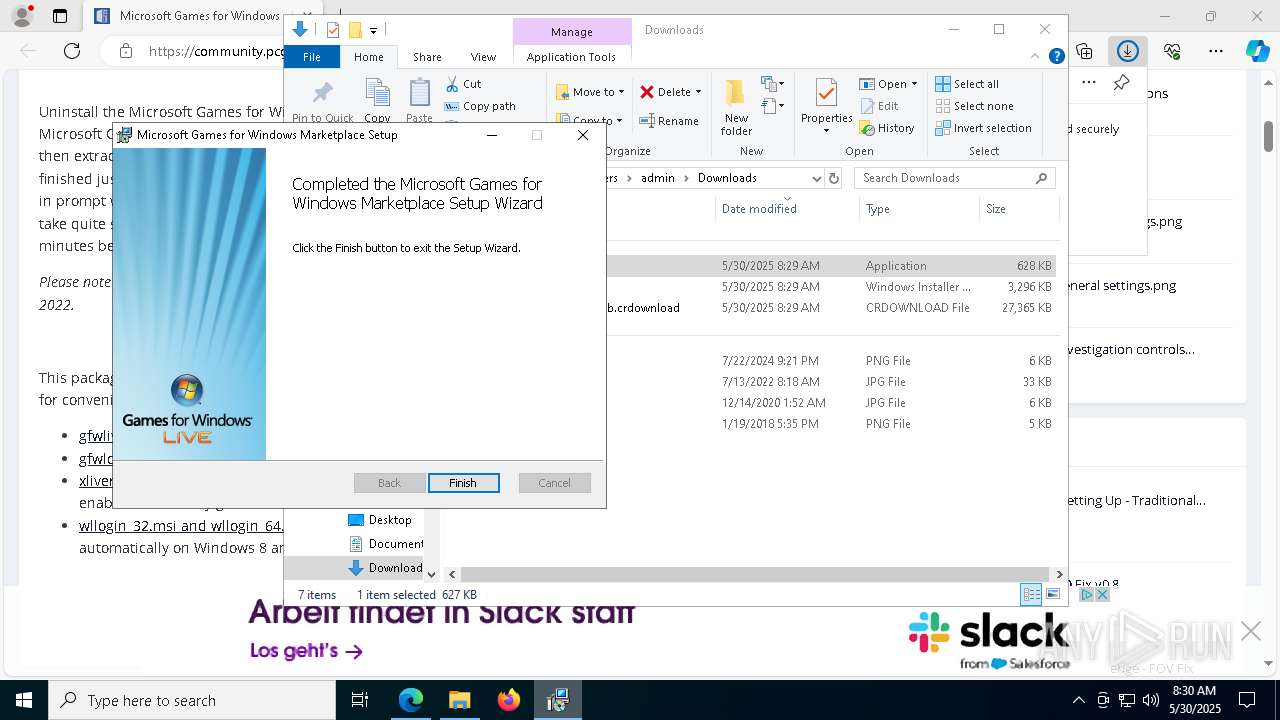Click Invert selection in ribbon
The height and width of the screenshot is (720, 1280).
[983, 128]
